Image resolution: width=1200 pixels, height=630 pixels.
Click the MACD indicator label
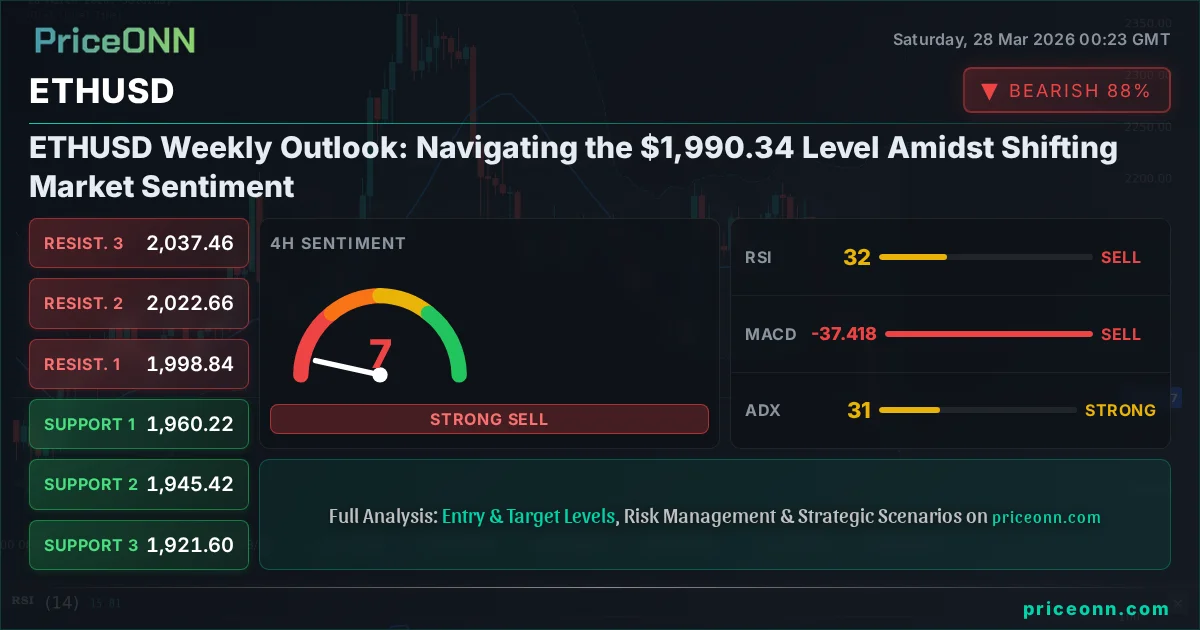click(771, 334)
